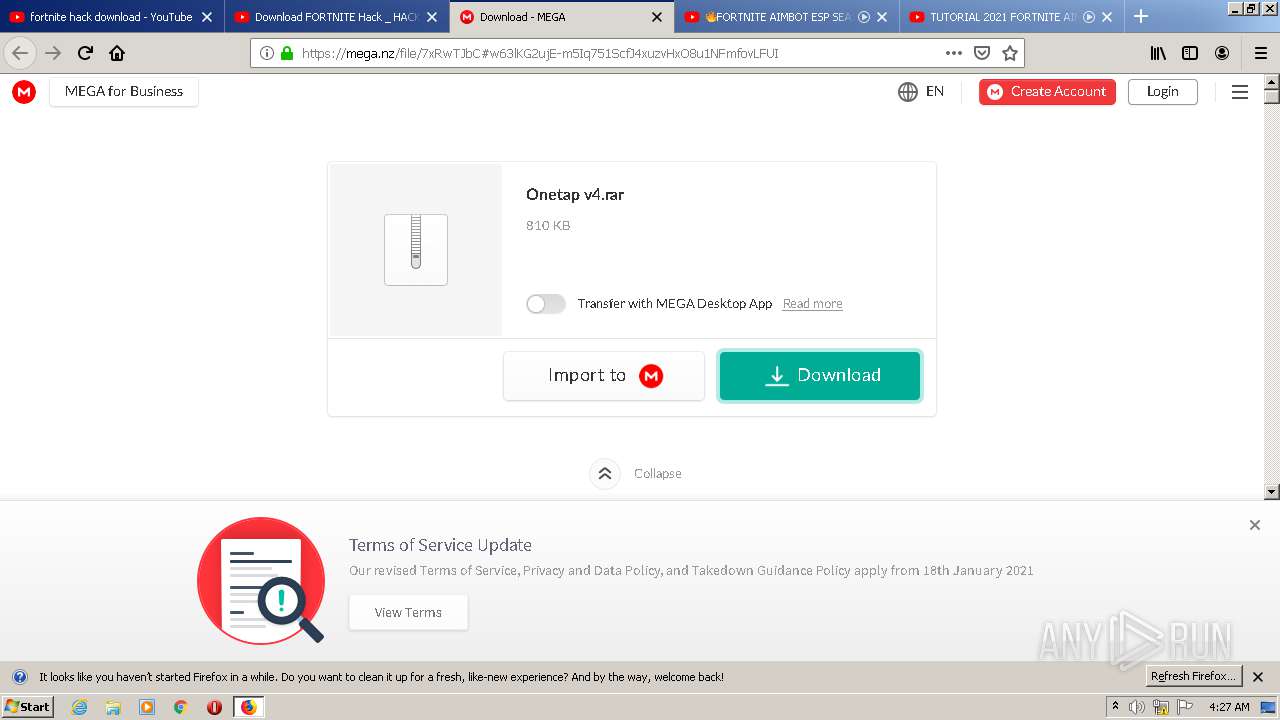This screenshot has width=1280, height=720.
Task: Mute audio on FORTNITE AIMBOT ESP tab
Action: tap(864, 17)
